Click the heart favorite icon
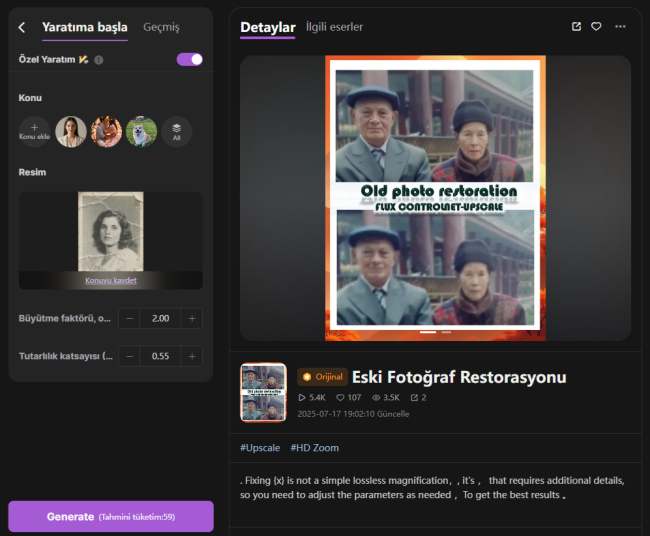 pyautogui.click(x=596, y=27)
